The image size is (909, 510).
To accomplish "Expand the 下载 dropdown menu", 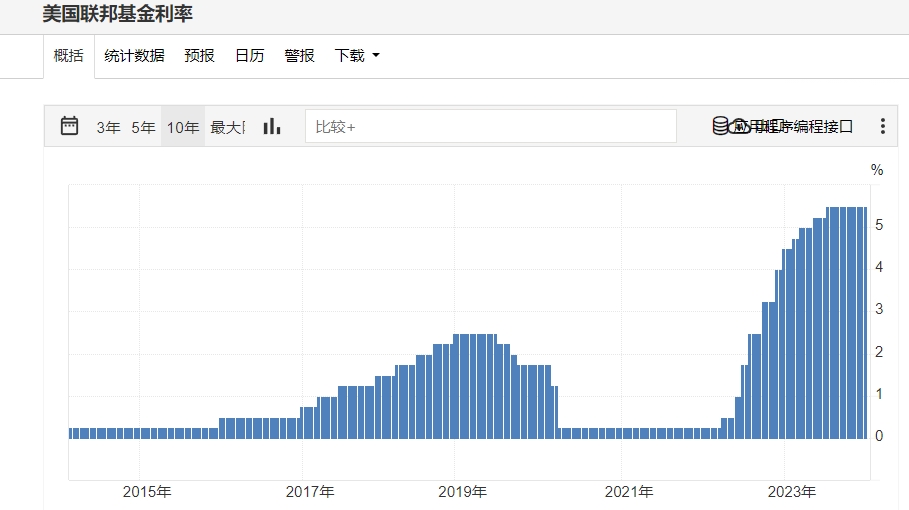I will point(357,56).
